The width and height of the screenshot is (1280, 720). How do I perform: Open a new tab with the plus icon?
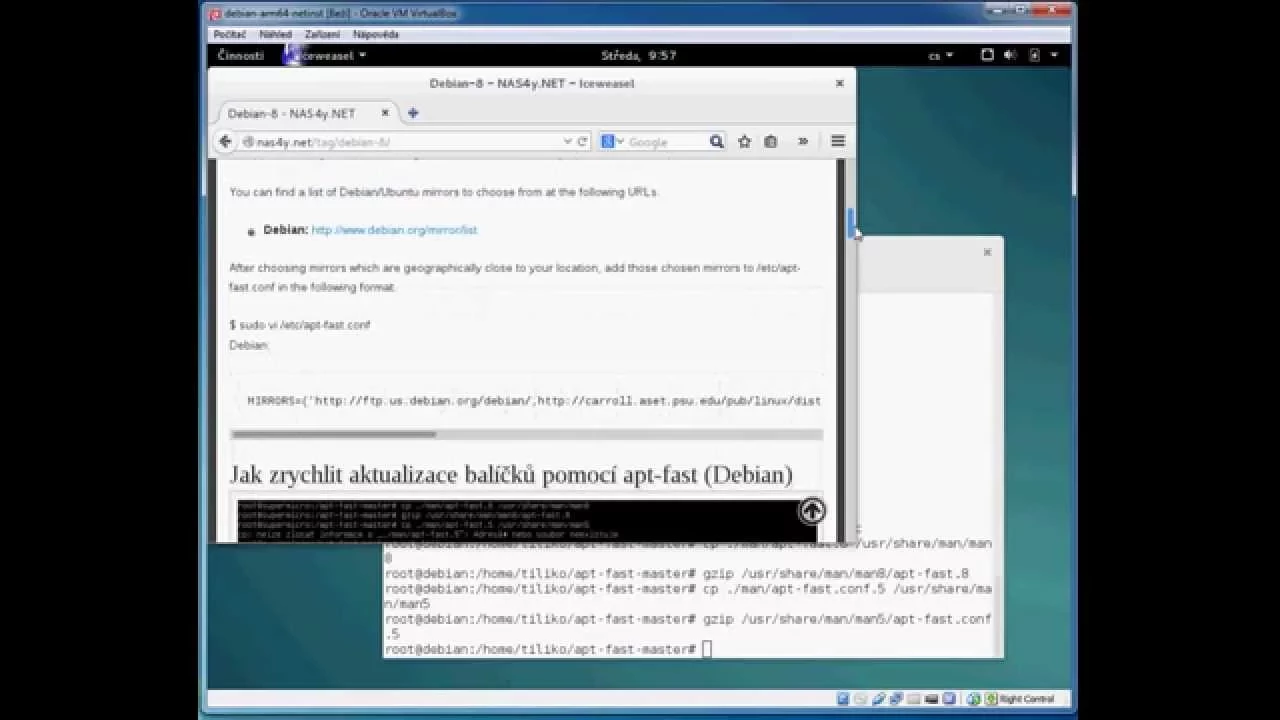coord(413,113)
